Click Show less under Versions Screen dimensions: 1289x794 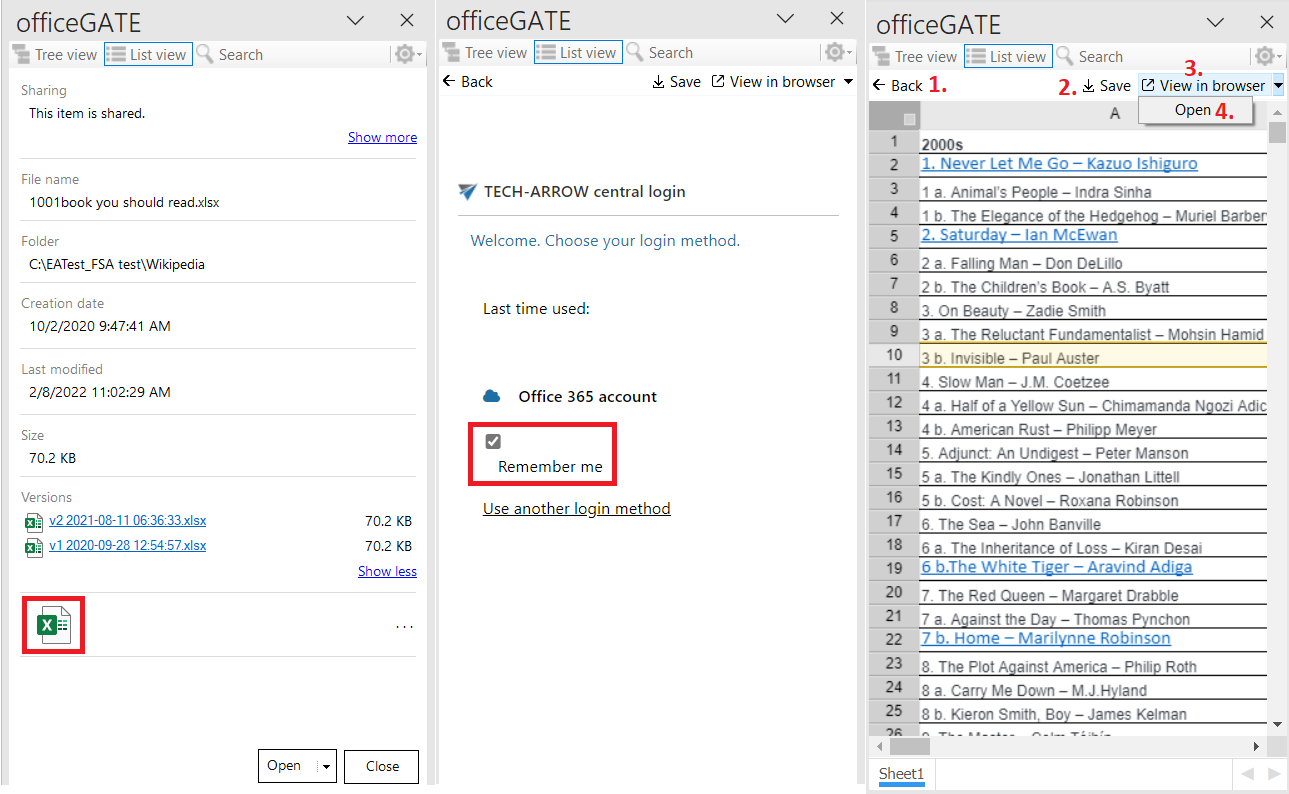[x=387, y=571]
